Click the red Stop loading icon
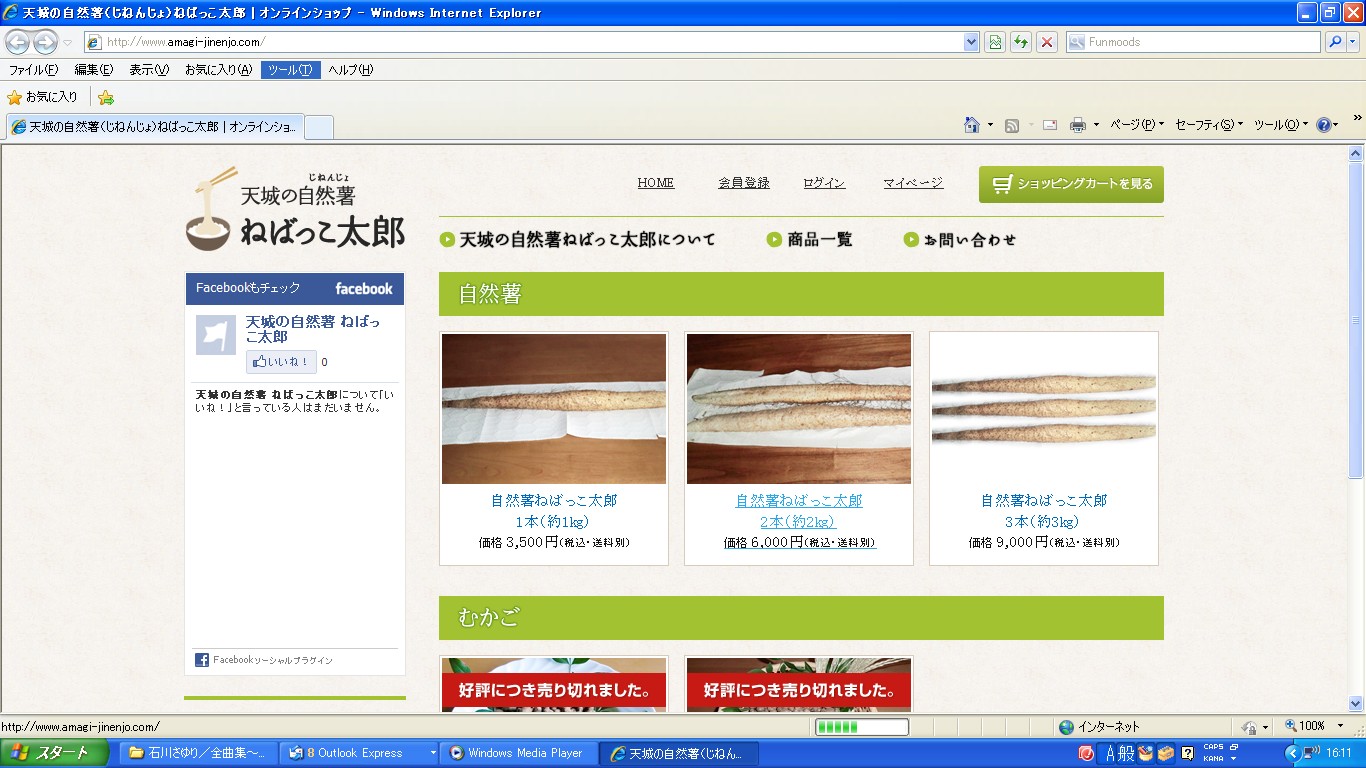This screenshot has height=768, width=1366. (1047, 42)
